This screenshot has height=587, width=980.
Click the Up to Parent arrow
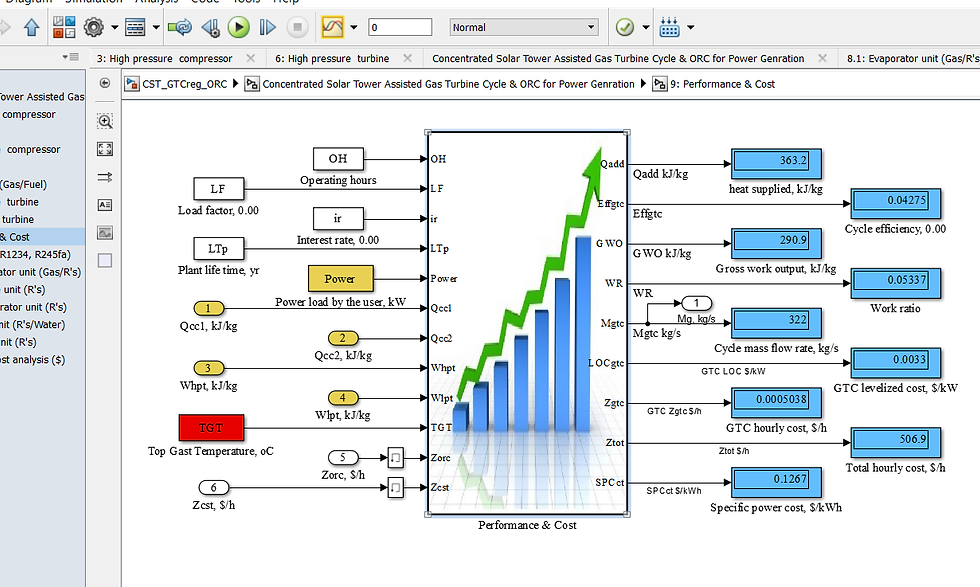point(32,27)
